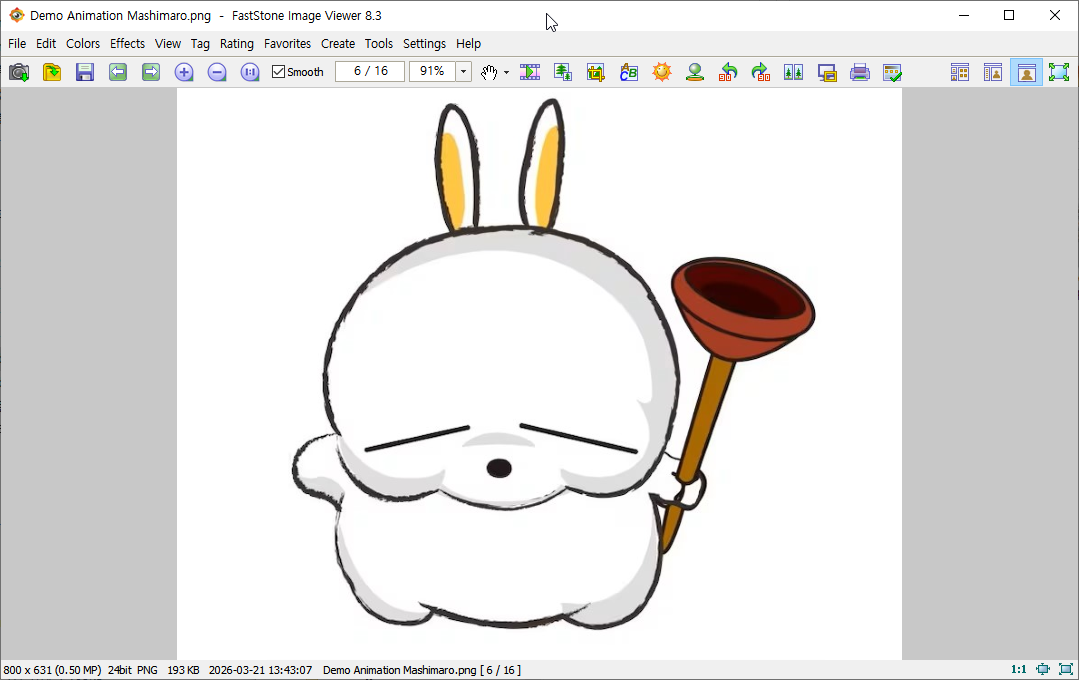This screenshot has width=1079, height=680.
Task: Rotate image left 90 degrees
Action: (x=728, y=72)
